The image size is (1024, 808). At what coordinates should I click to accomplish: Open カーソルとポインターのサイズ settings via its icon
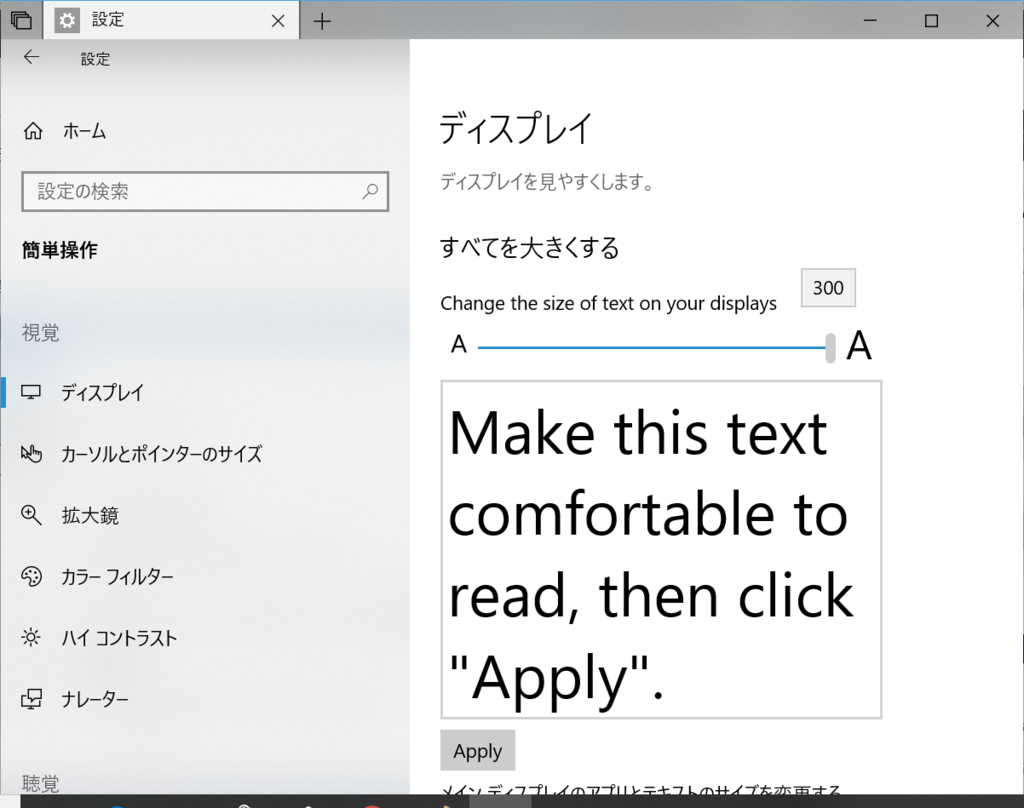coord(32,454)
